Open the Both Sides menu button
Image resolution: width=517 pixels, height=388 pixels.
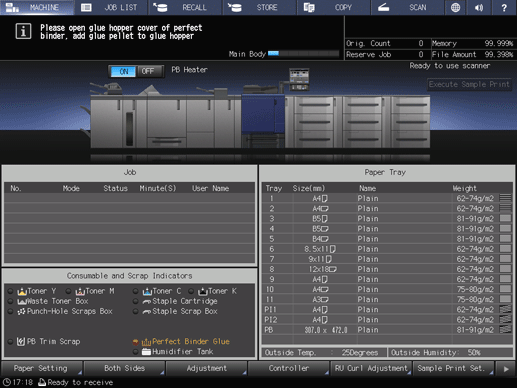coord(124,368)
